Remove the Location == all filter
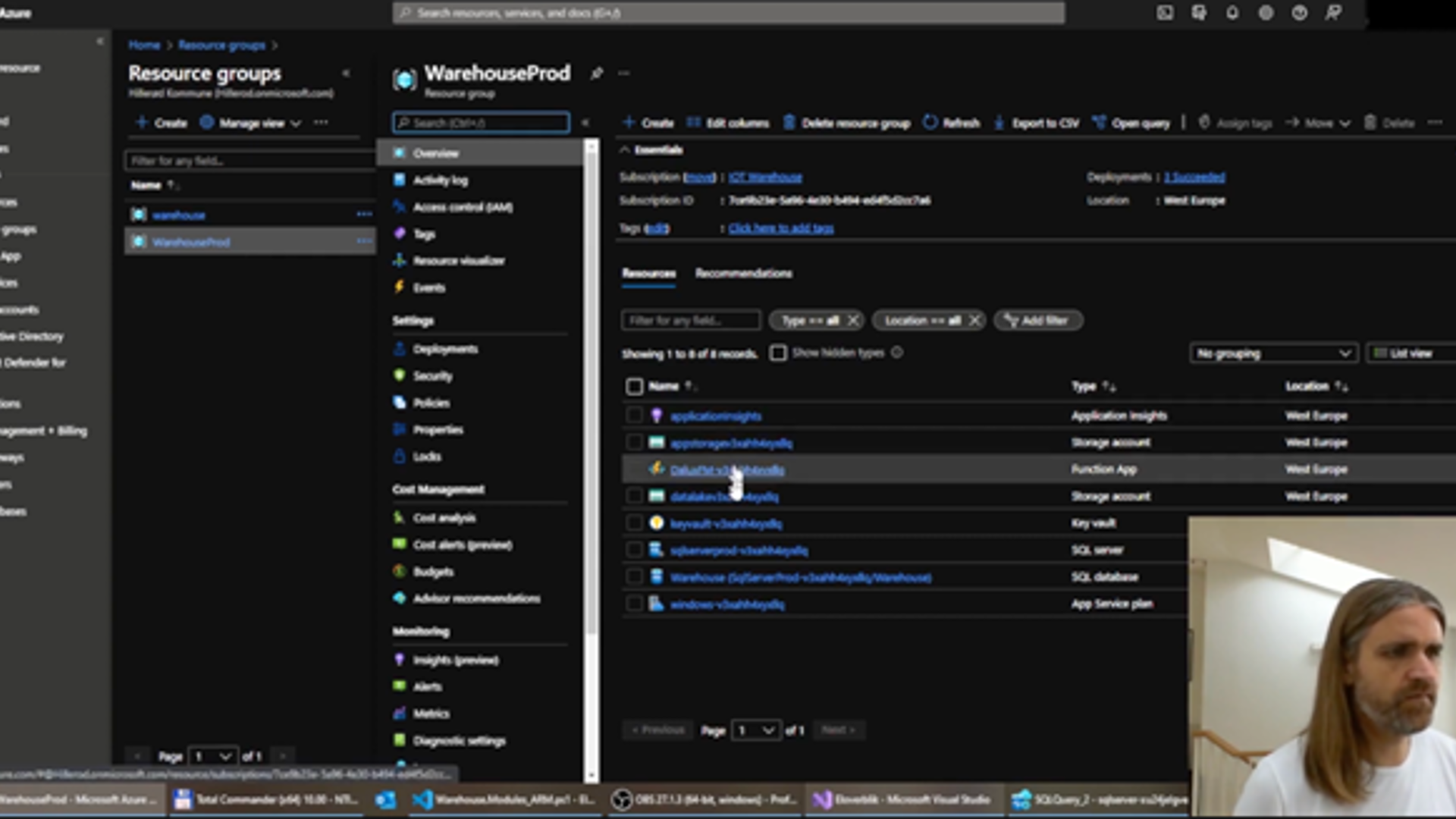Image resolution: width=1456 pixels, height=819 pixels. [x=974, y=320]
